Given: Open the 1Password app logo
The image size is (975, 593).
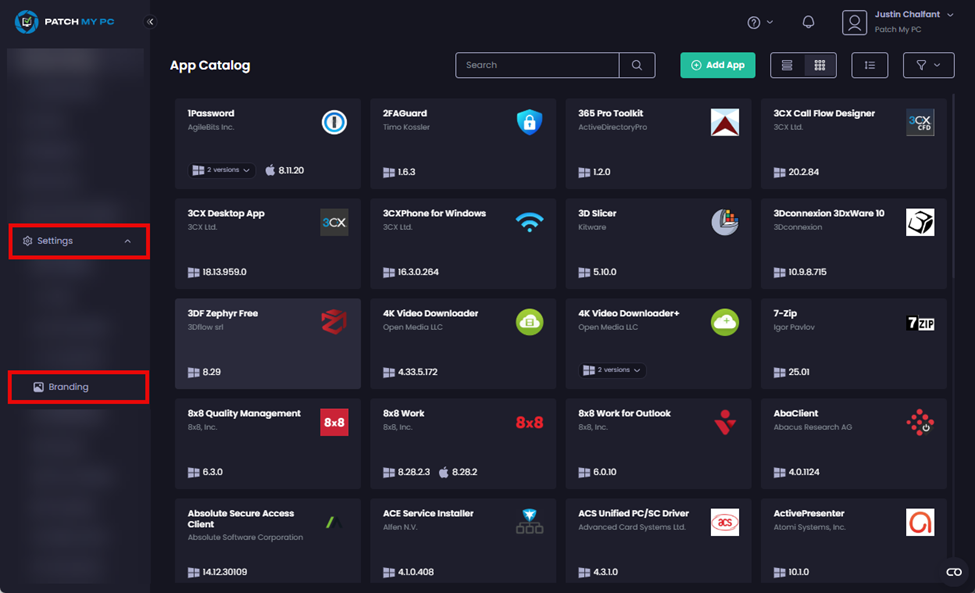Looking at the screenshot, I should (334, 122).
